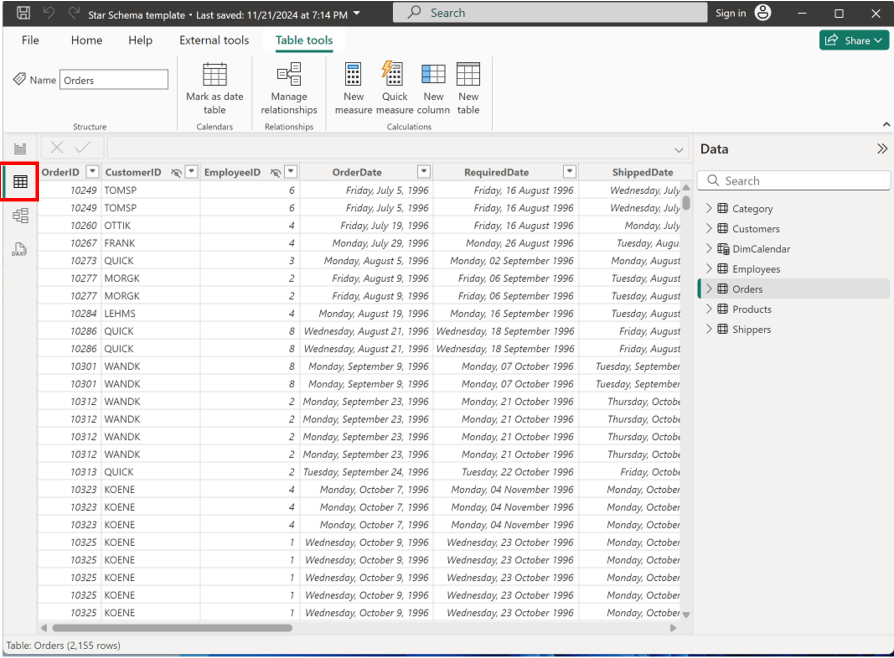894x658 pixels.
Task: Toggle hidden eye icon on CustomerID column
Action: point(176,172)
